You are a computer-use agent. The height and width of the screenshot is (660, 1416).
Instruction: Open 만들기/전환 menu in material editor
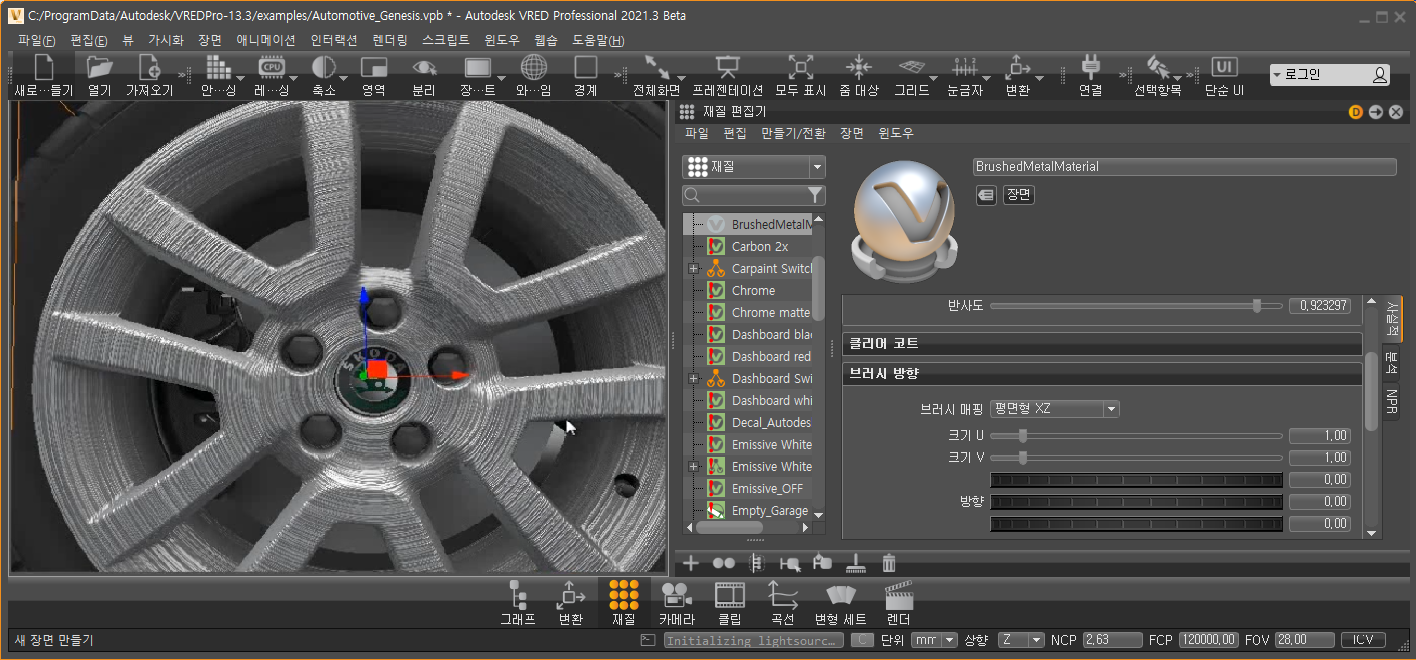(x=793, y=133)
